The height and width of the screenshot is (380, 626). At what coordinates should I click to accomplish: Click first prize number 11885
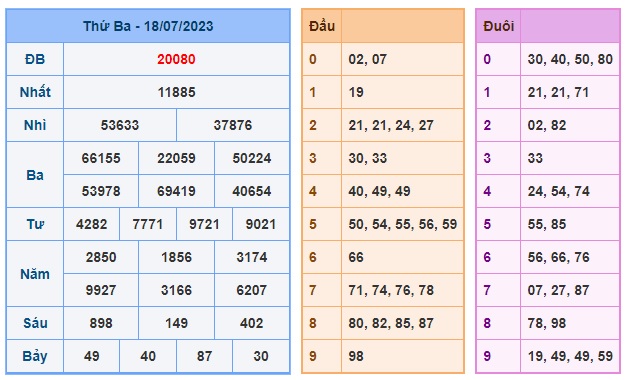point(176,92)
